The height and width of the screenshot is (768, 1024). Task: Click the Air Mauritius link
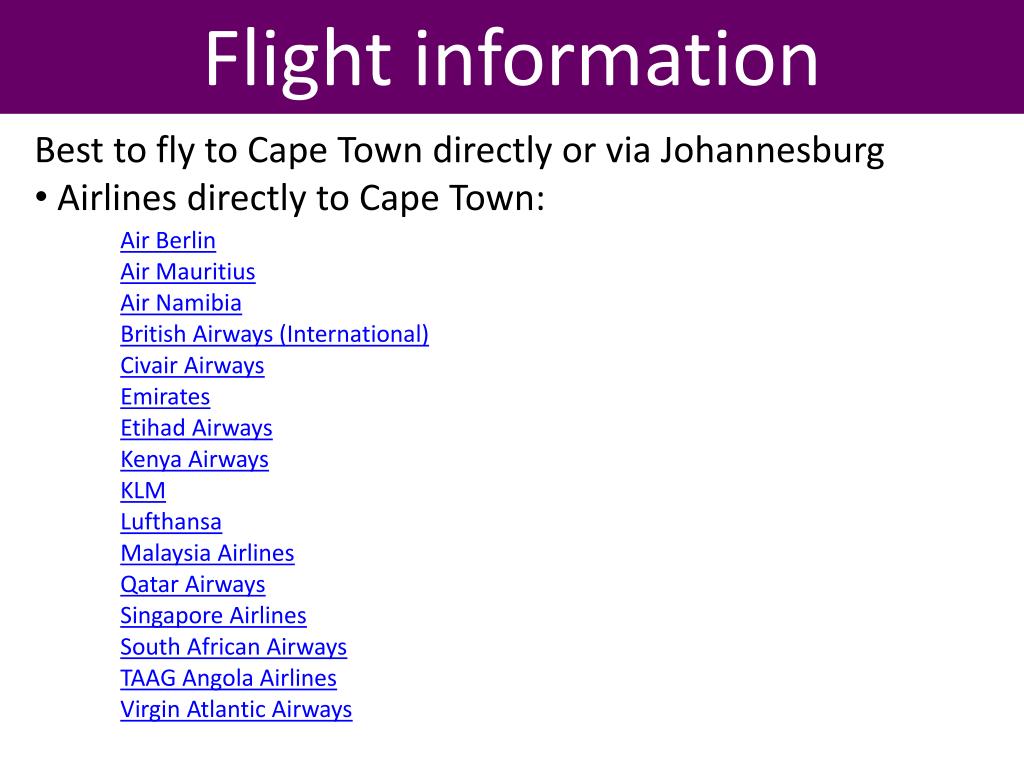coord(187,272)
